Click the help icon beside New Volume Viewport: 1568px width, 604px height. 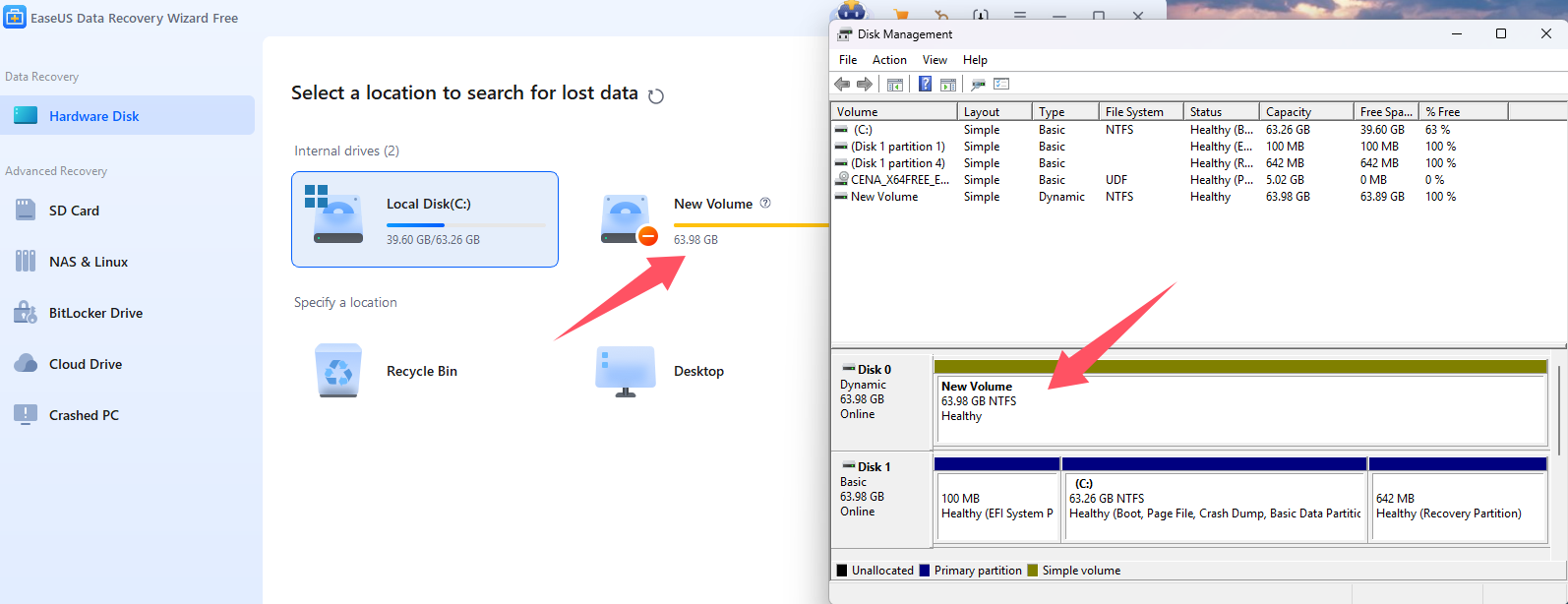765,203
